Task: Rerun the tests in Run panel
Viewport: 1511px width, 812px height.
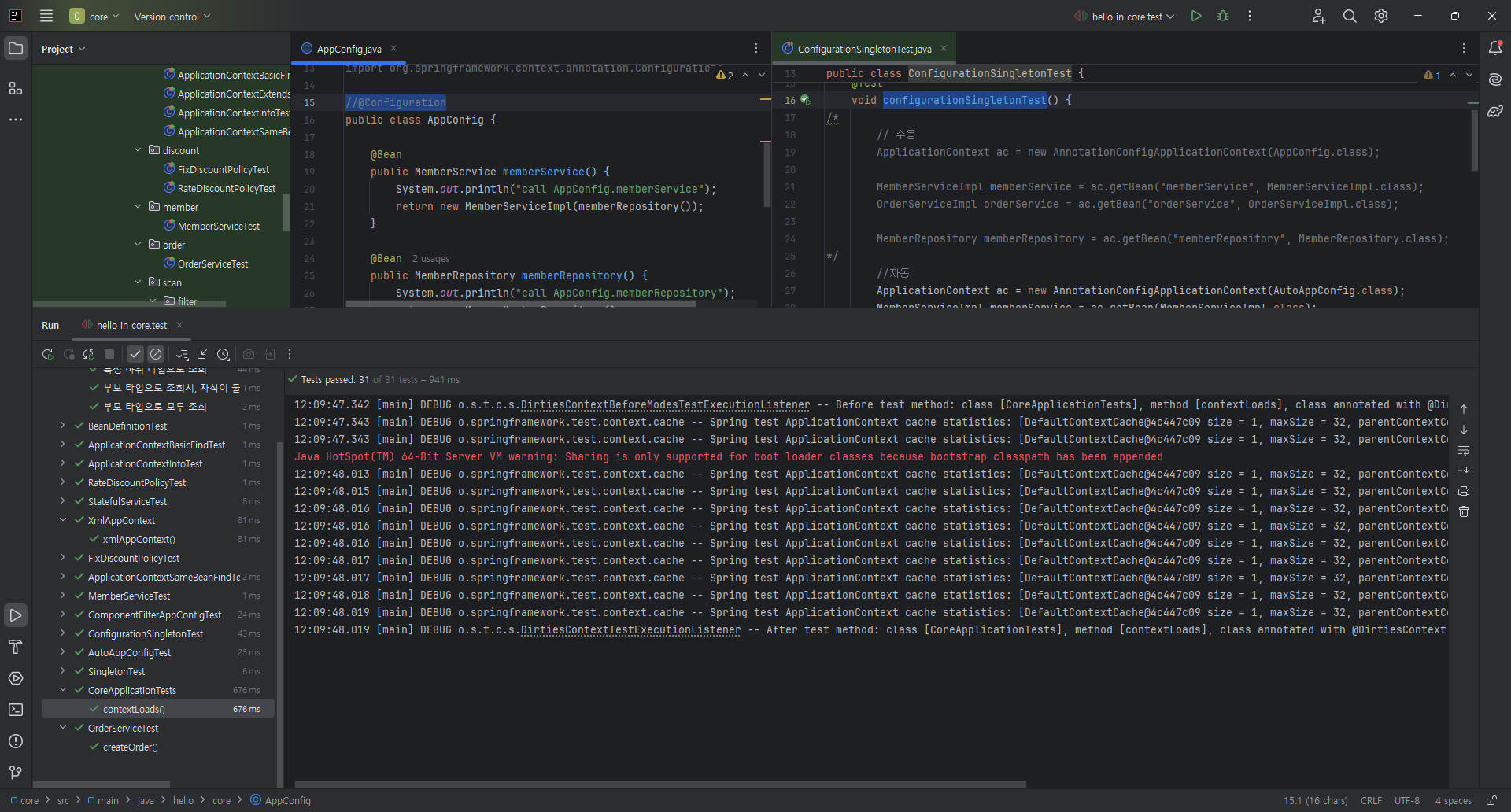Action: point(47,354)
